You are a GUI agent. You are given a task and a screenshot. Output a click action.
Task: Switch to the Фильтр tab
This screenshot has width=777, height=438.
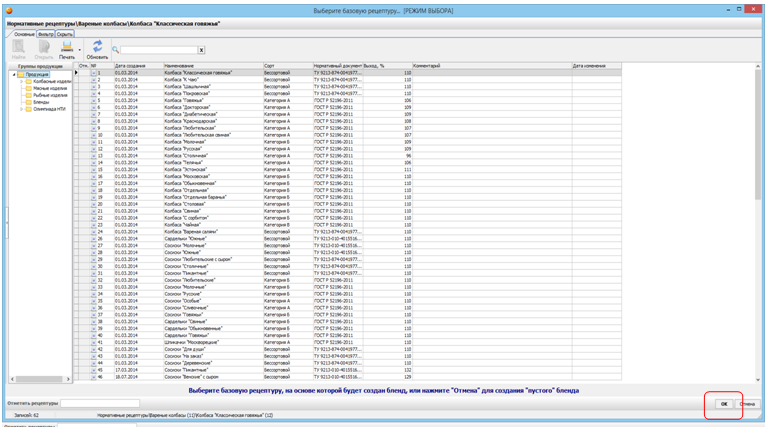click(44, 33)
